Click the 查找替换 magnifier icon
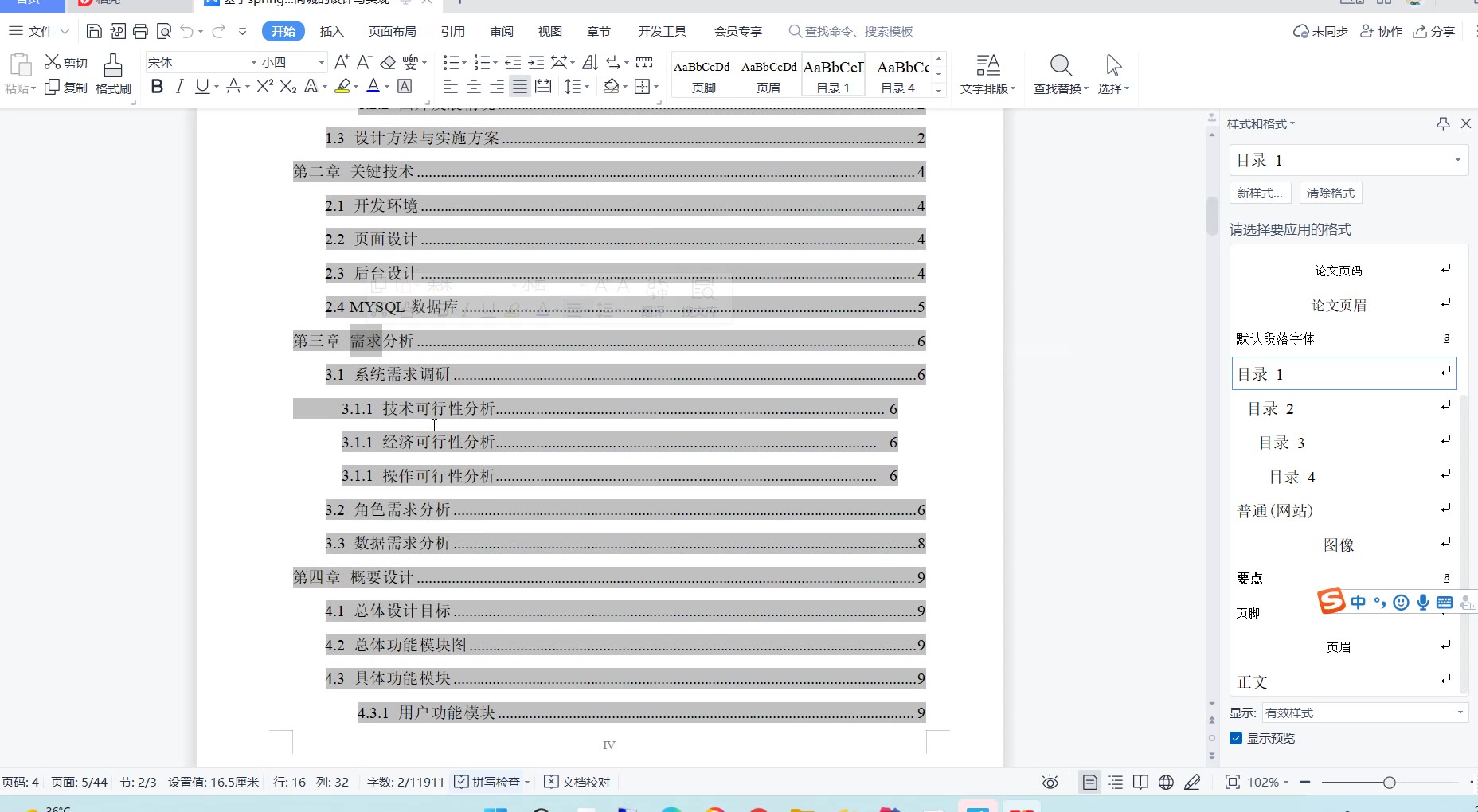 point(1061,65)
